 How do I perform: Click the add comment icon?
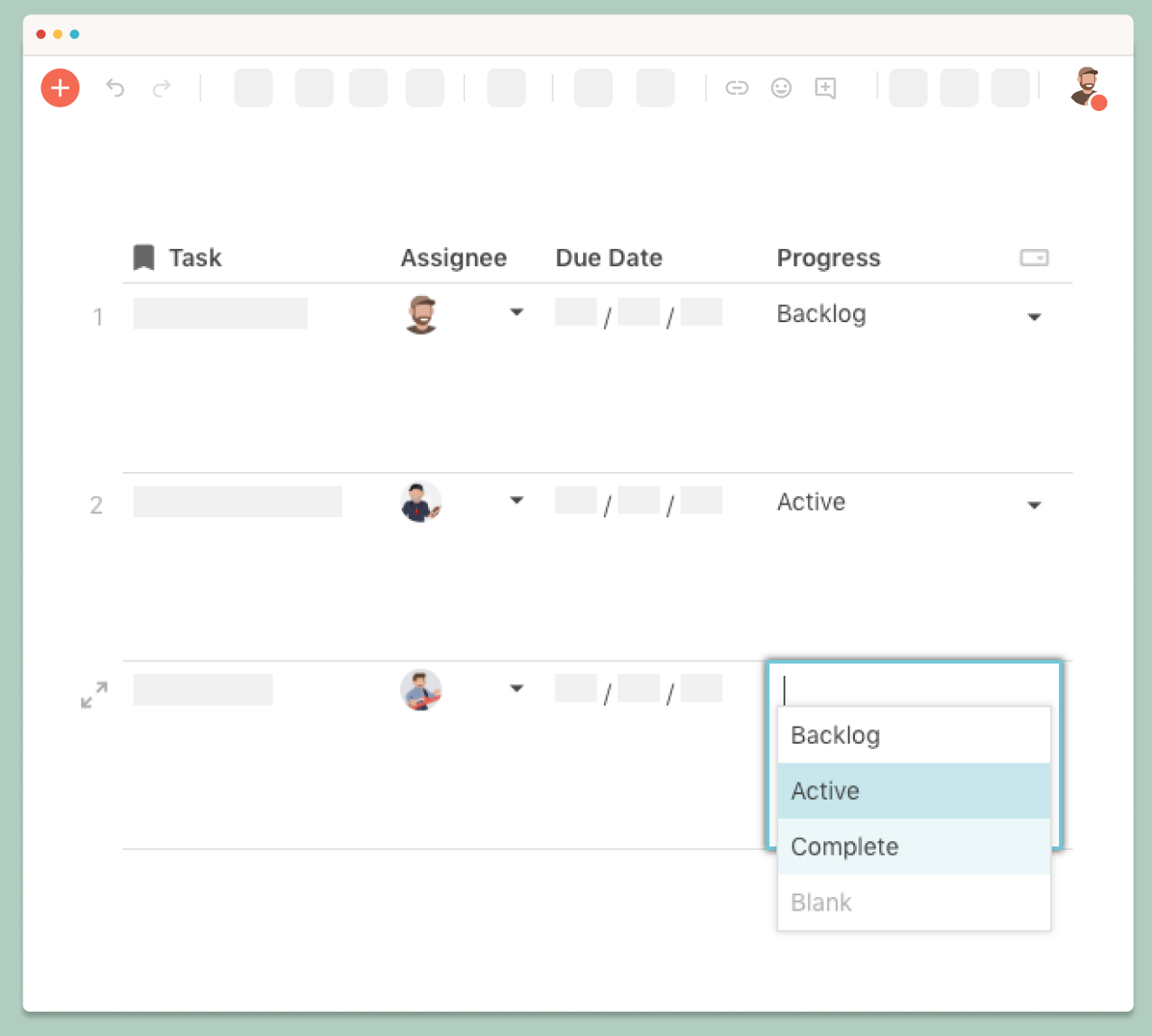tap(825, 88)
